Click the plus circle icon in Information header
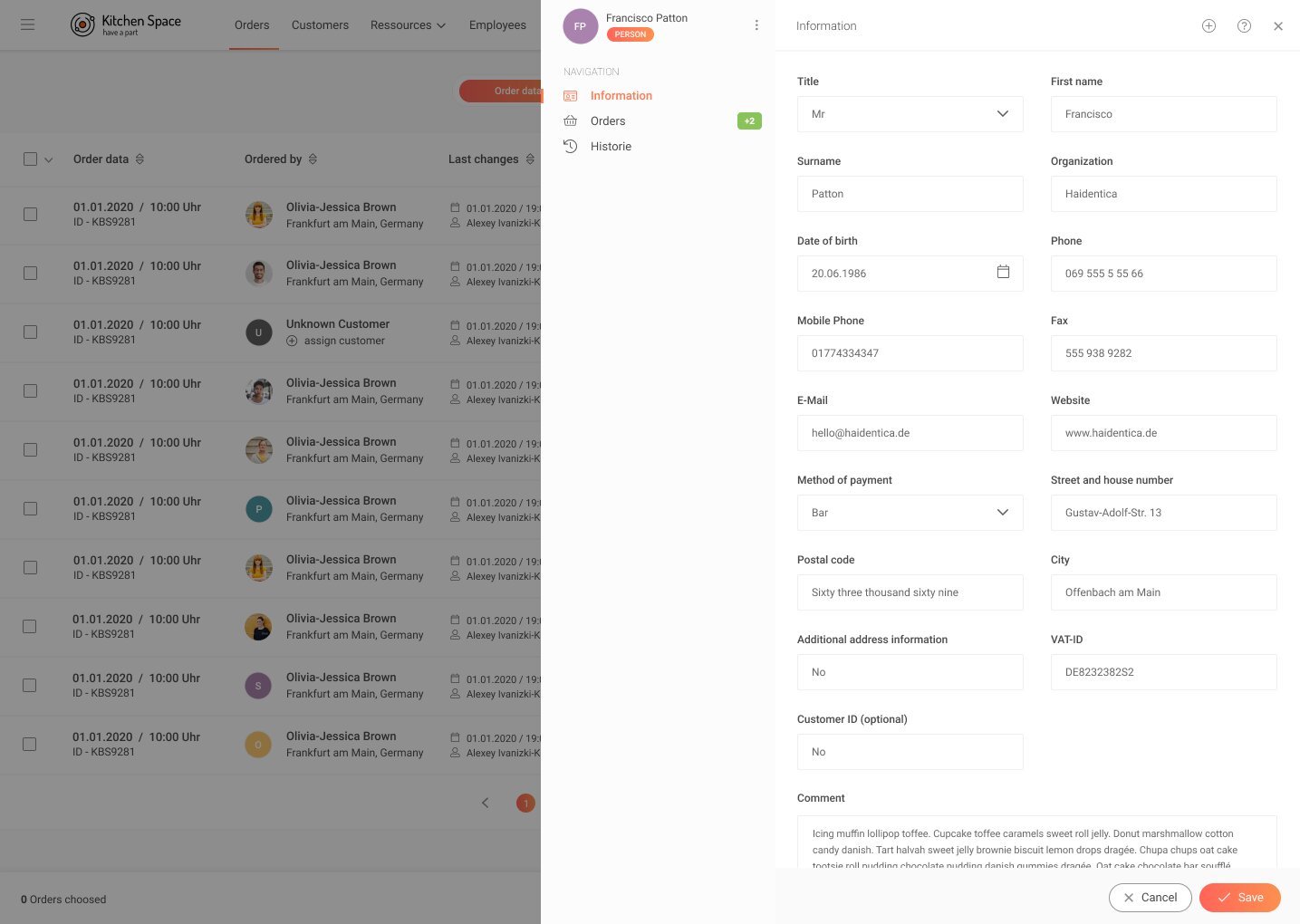The image size is (1300, 924). point(1209,26)
